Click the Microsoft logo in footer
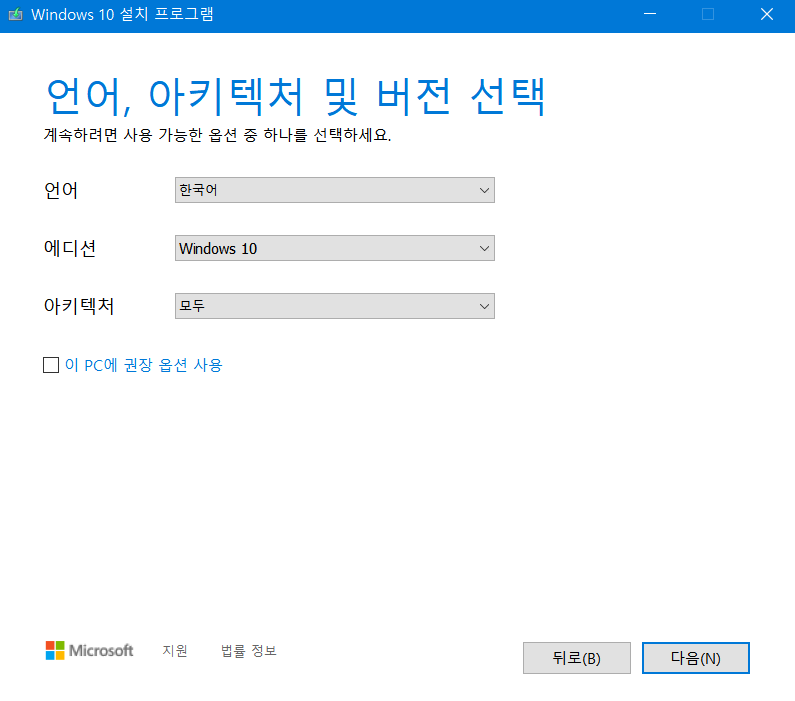Screen dimensions: 795x701 89,650
